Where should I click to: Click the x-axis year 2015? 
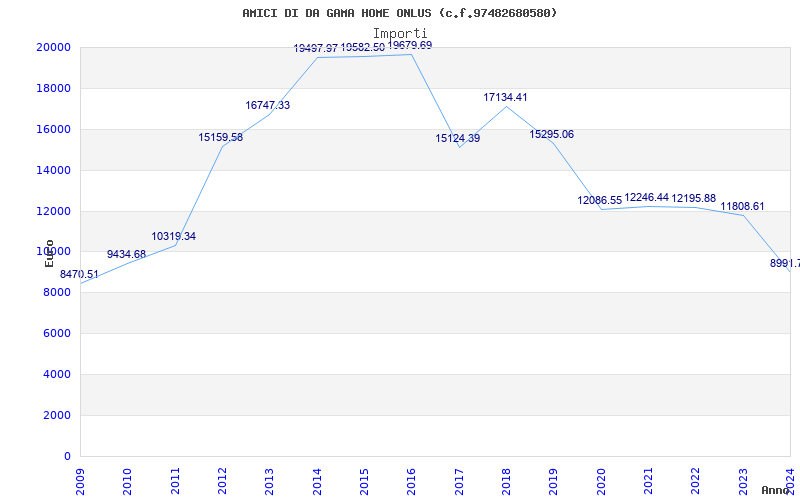364,481
